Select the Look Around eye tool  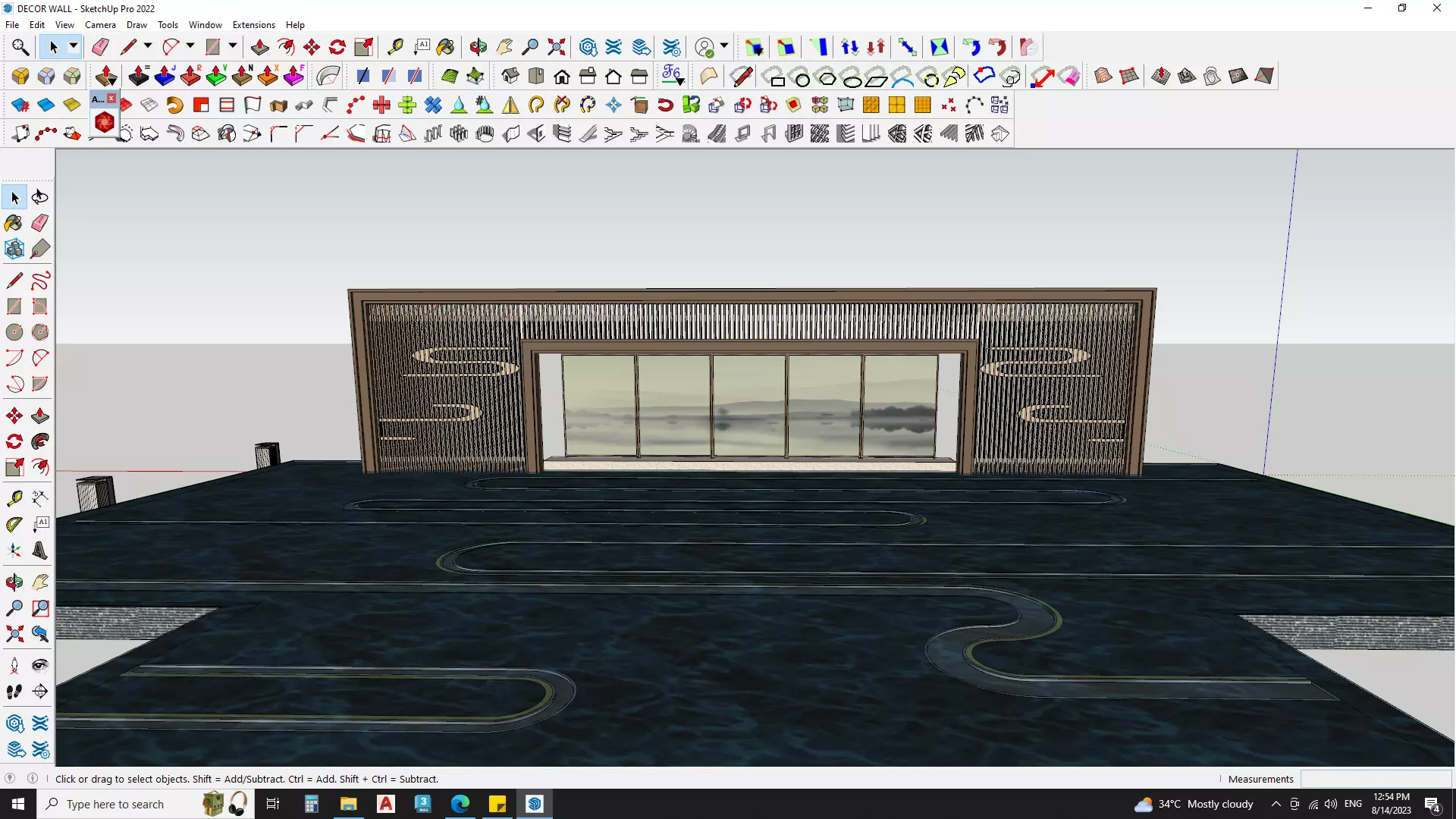[x=40, y=666]
